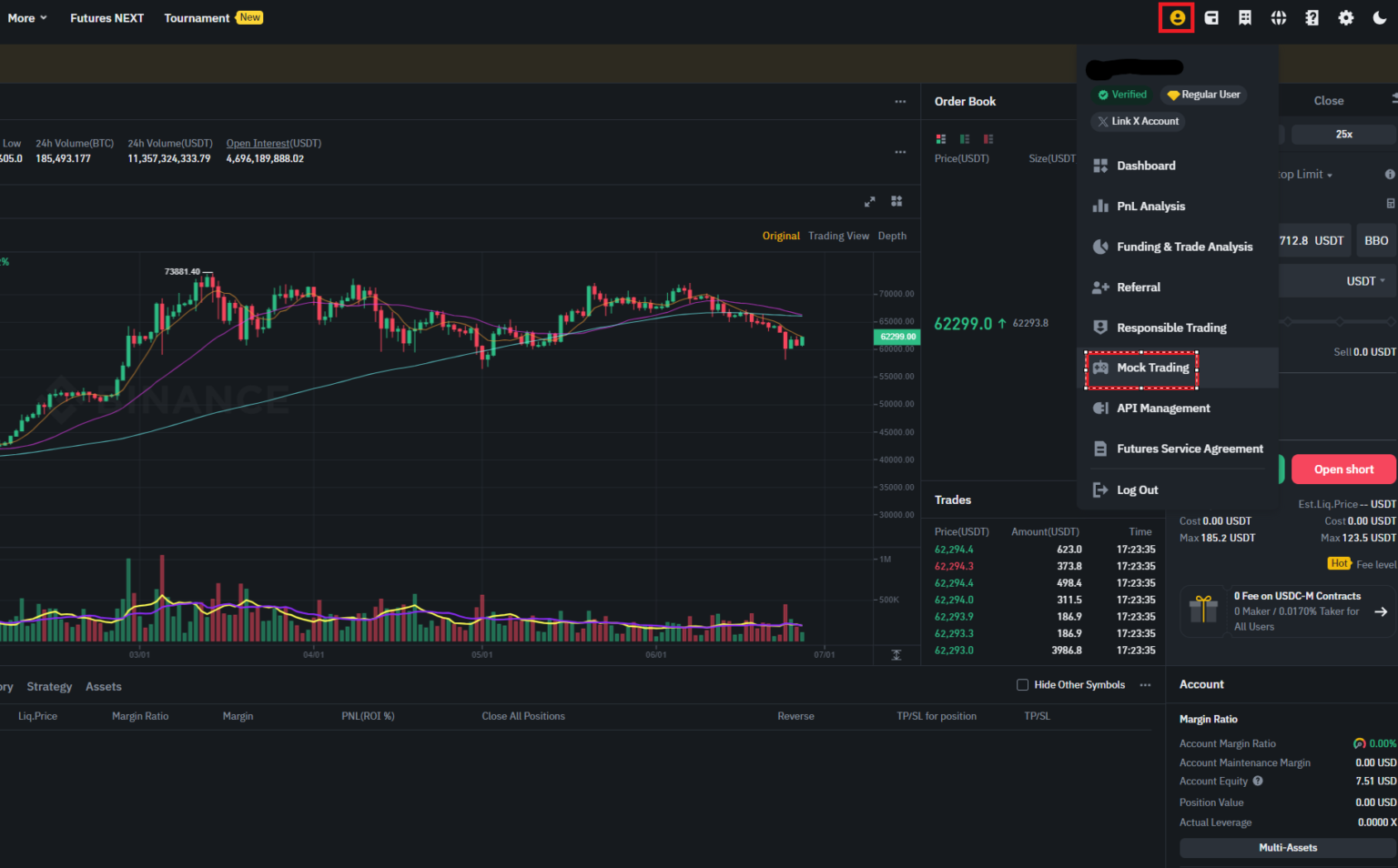Switch theme using the moon icon

point(1378,17)
